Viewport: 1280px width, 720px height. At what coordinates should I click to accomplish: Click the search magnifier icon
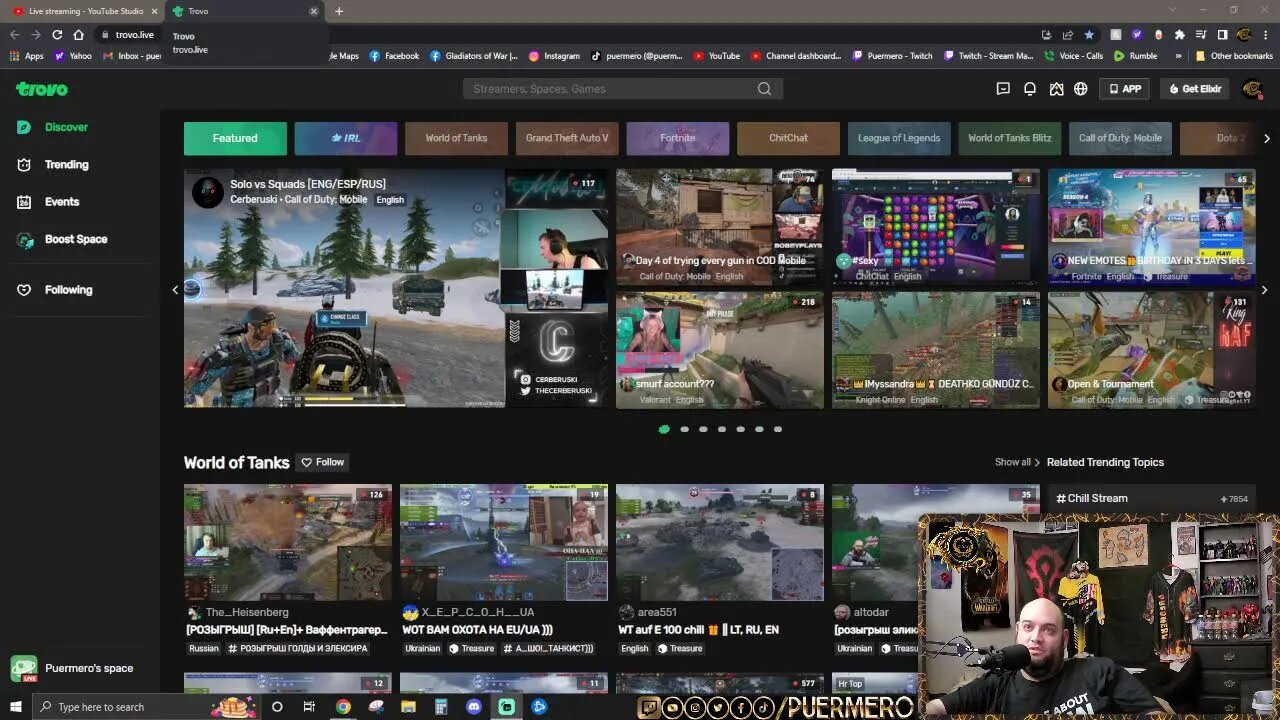pos(765,89)
